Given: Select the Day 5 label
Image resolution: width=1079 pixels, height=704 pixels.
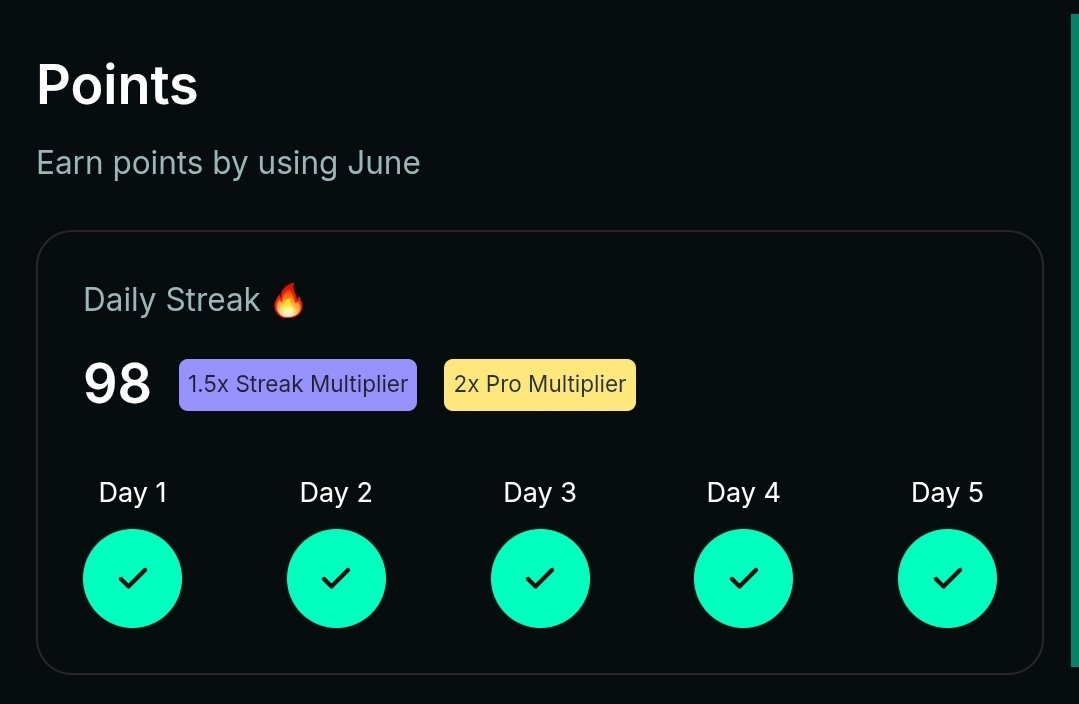Looking at the screenshot, I should [947, 493].
